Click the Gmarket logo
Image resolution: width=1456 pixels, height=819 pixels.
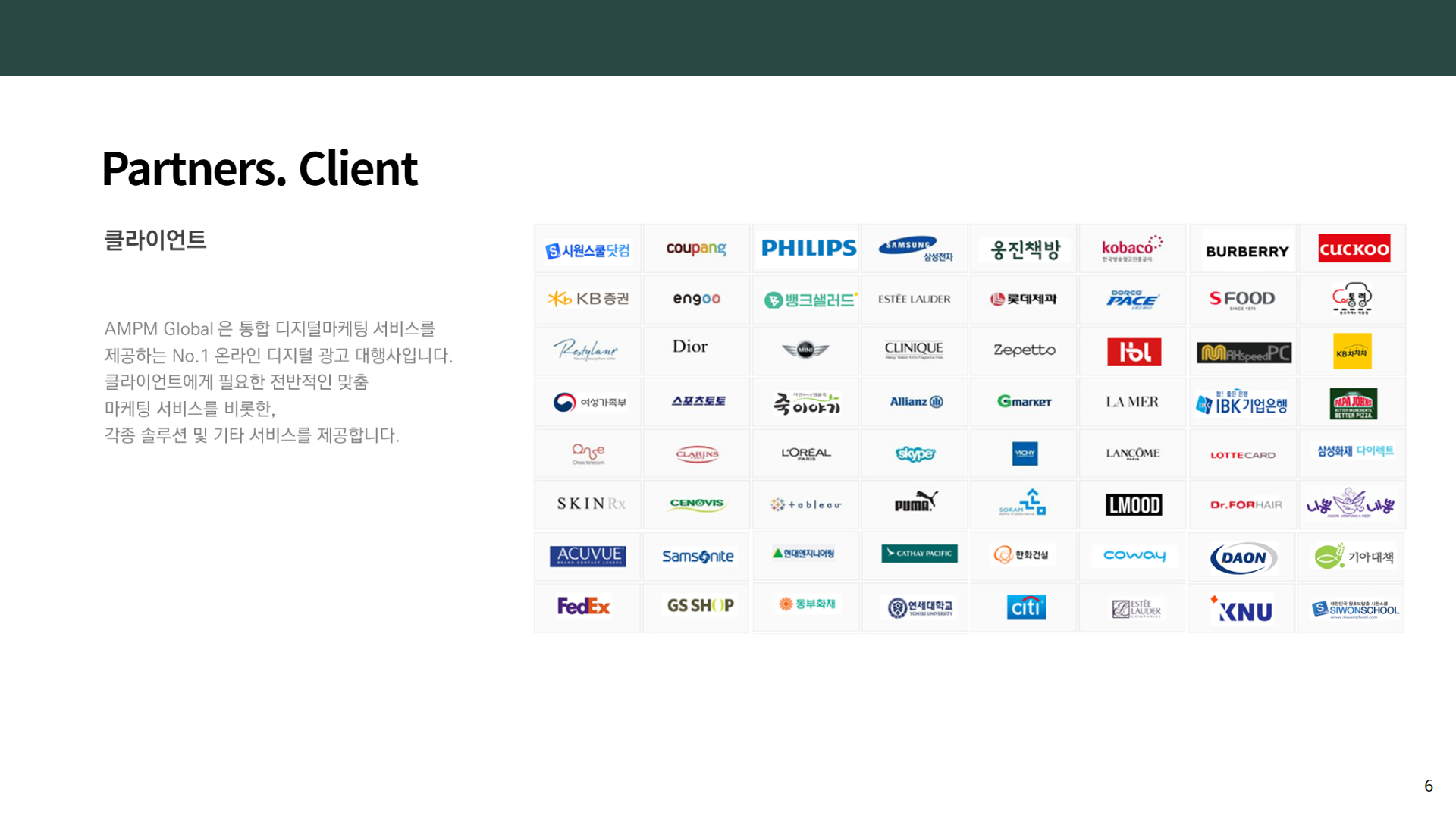[1024, 401]
